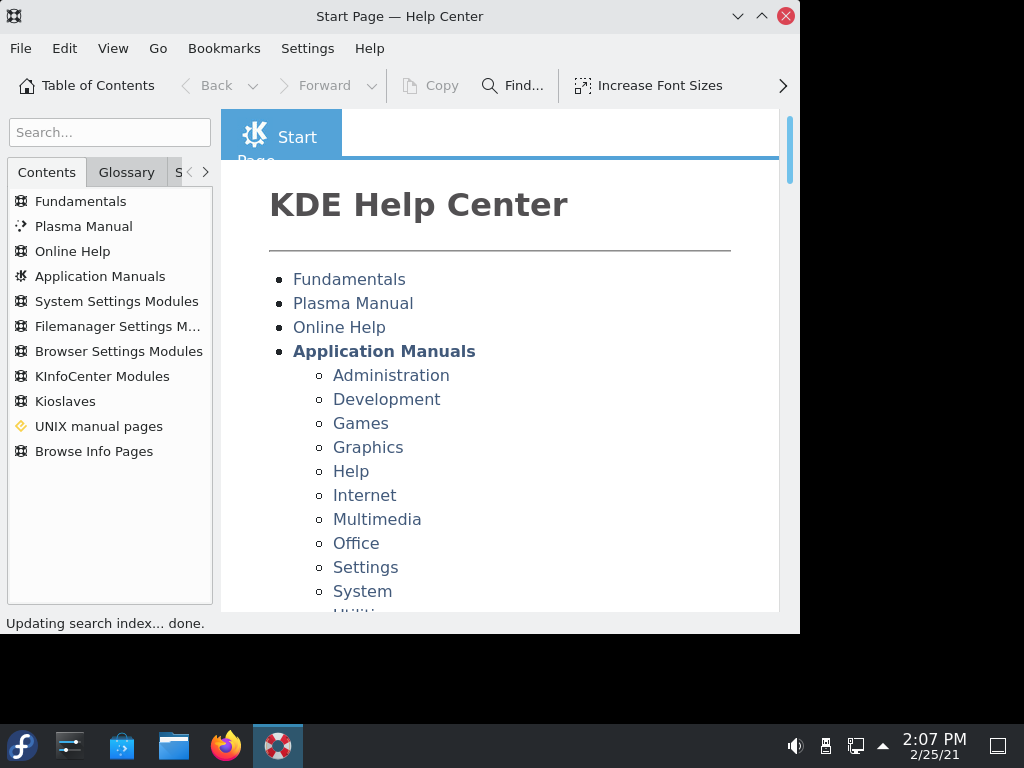
Task: Click the network connection tray icon
Action: coord(856,746)
